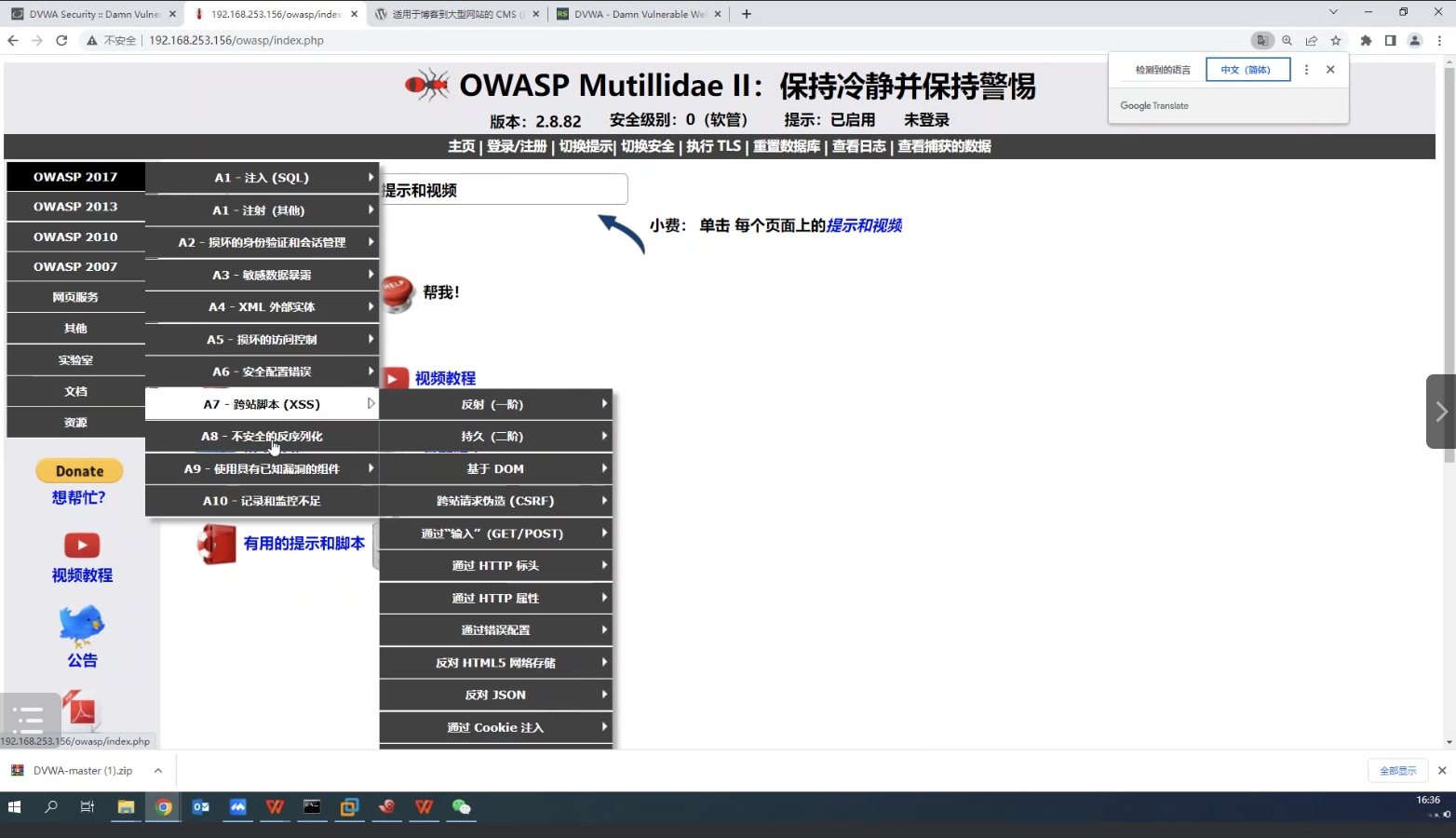Screen dimensions: 1456x838
Task: Open a new browser tab with plus icon
Action: [747, 14]
